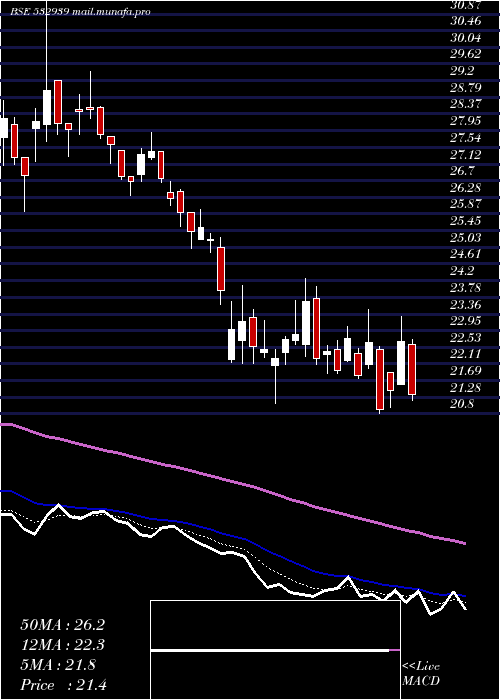Screen dimensions: 500x700
Task: Click the 29.62 price axis label
Action: [x=466, y=54]
